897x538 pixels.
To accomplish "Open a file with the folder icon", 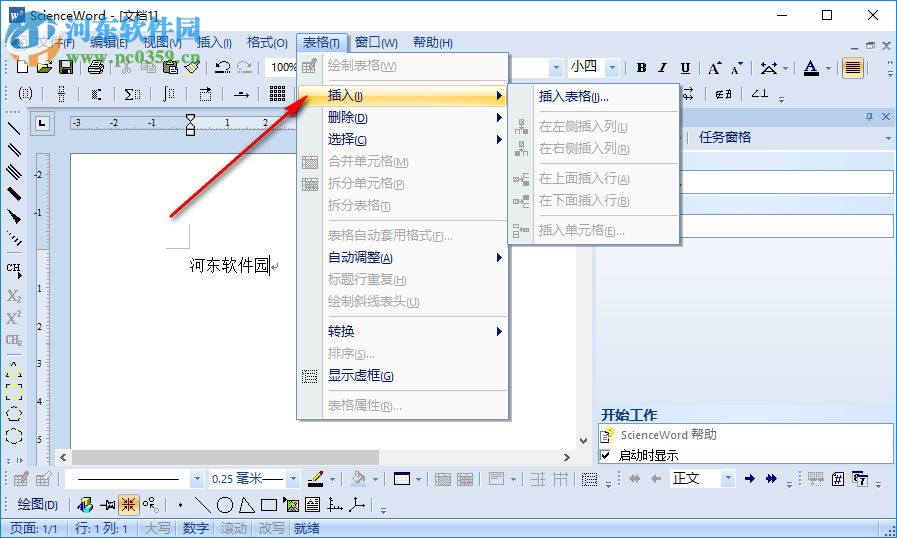I will point(44,67).
